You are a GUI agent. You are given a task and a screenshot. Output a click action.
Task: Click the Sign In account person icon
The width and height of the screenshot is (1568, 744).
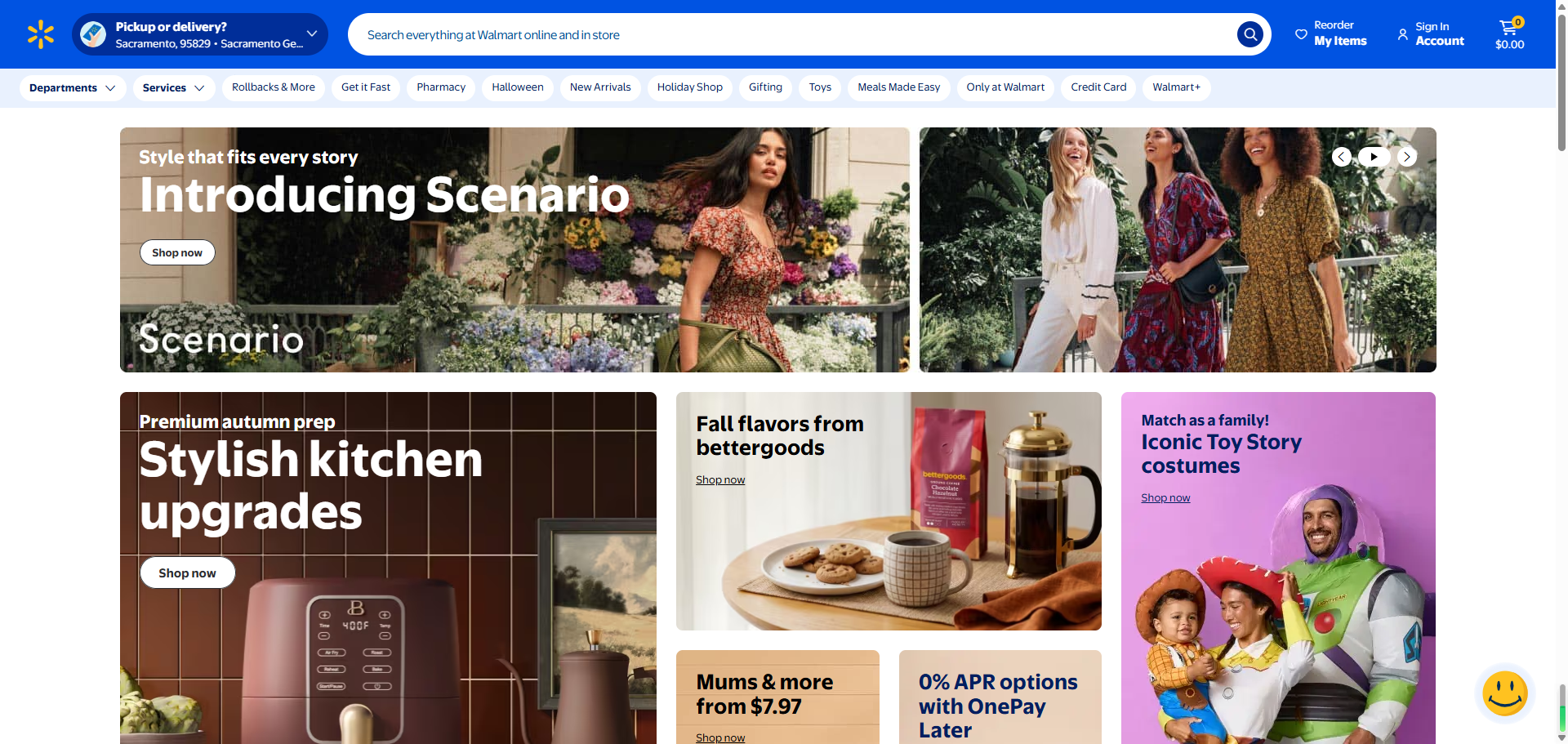pos(1402,34)
